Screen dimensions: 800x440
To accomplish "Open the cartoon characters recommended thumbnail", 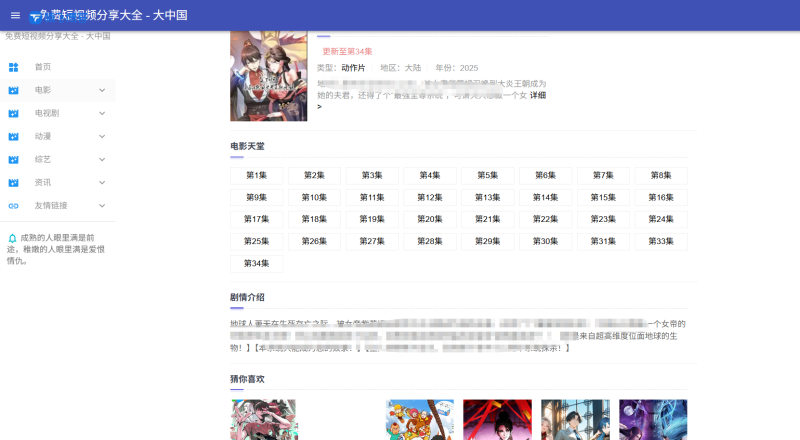I will point(419,420).
